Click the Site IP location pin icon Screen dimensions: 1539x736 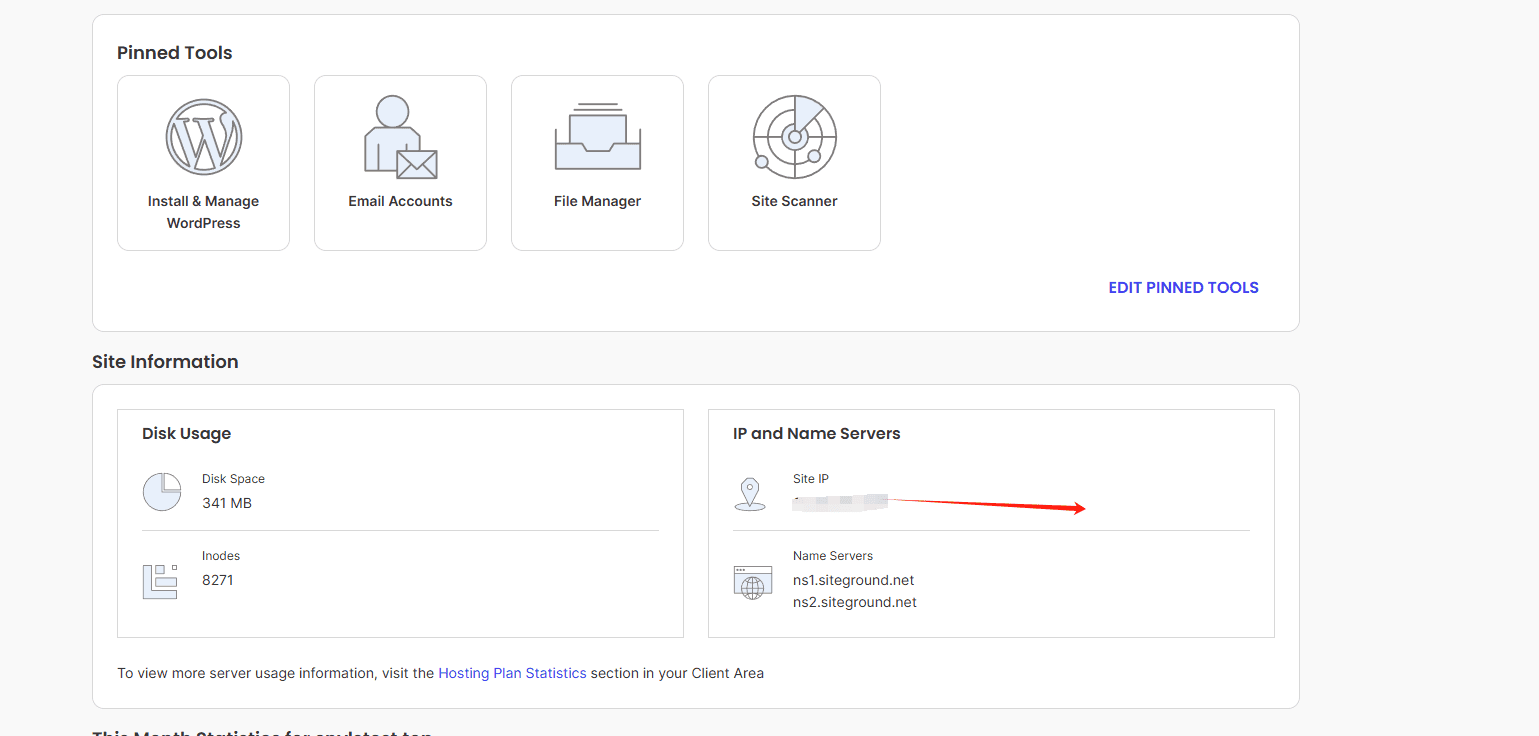750,494
